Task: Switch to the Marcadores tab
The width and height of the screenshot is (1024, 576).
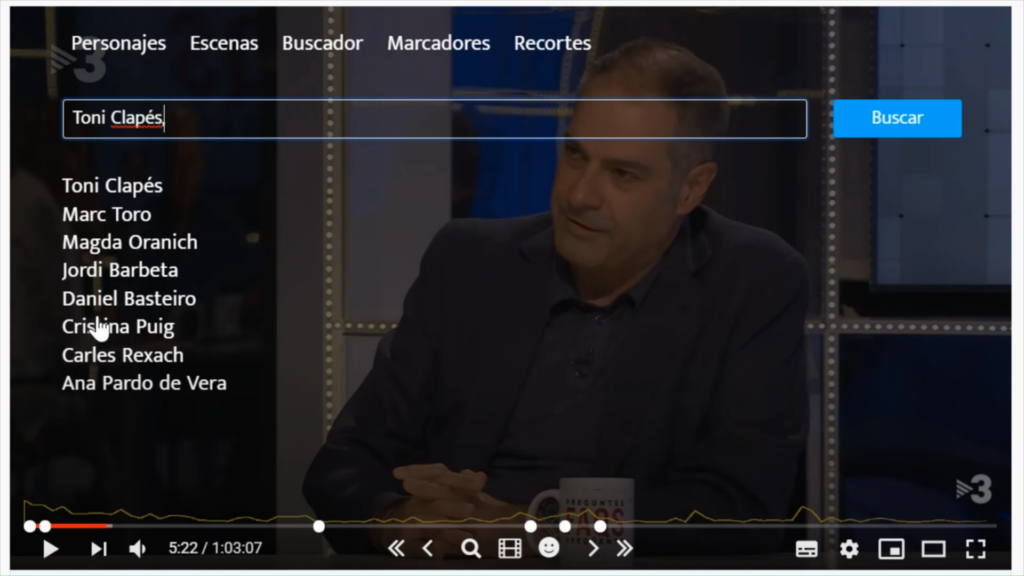Action: [438, 43]
